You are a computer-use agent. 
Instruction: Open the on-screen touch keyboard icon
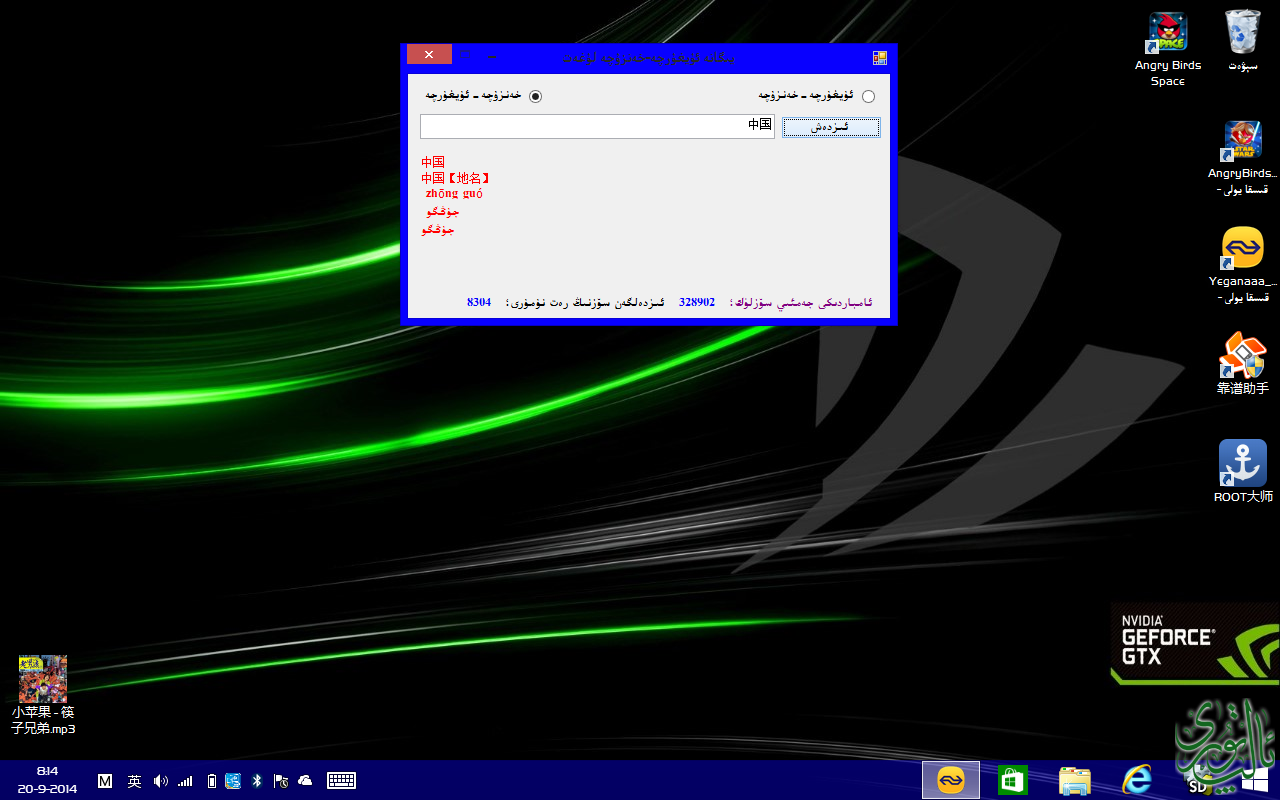click(x=342, y=781)
